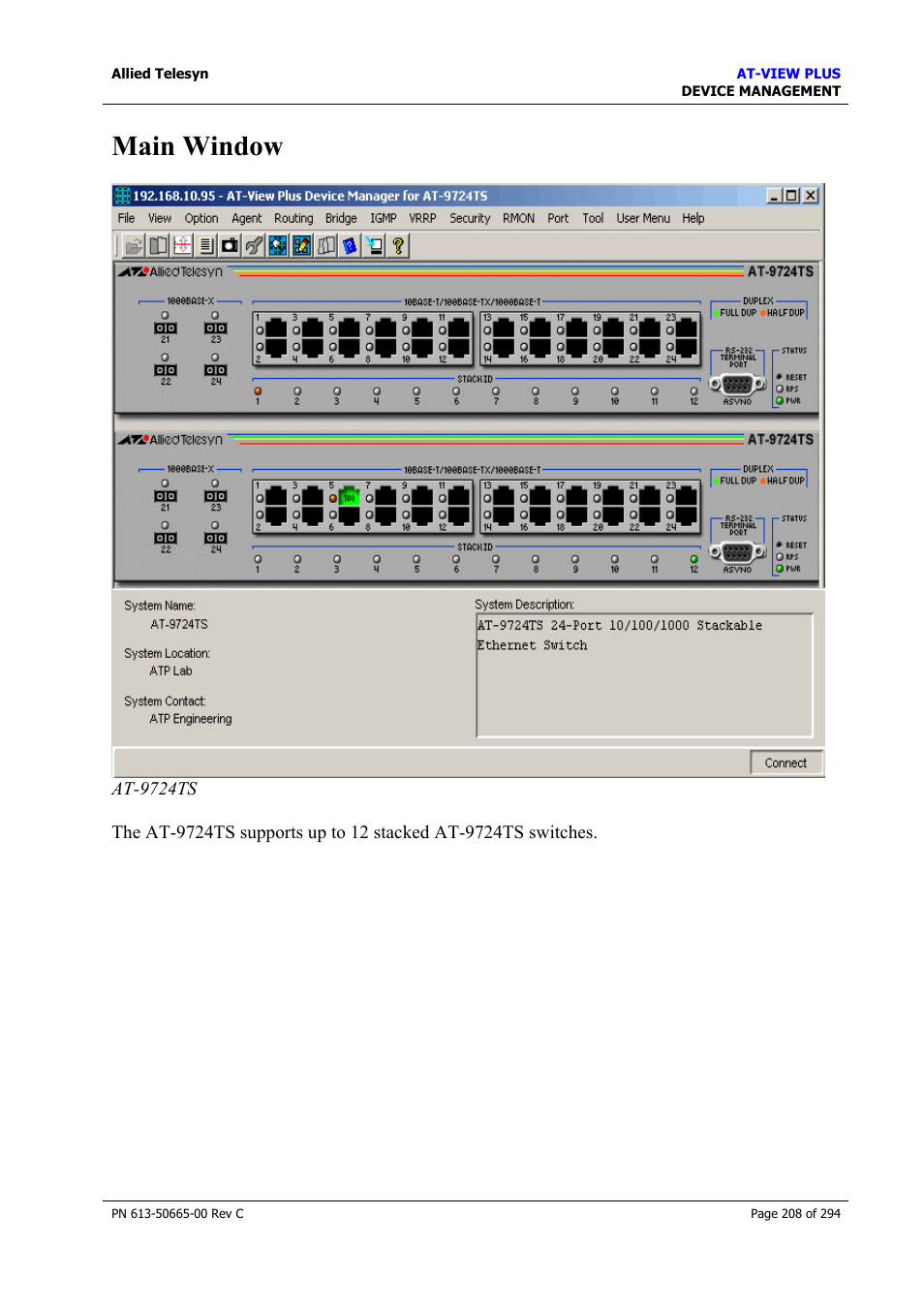Click the wrench configuration toolbar icon
The image size is (924, 1309).
point(254,246)
